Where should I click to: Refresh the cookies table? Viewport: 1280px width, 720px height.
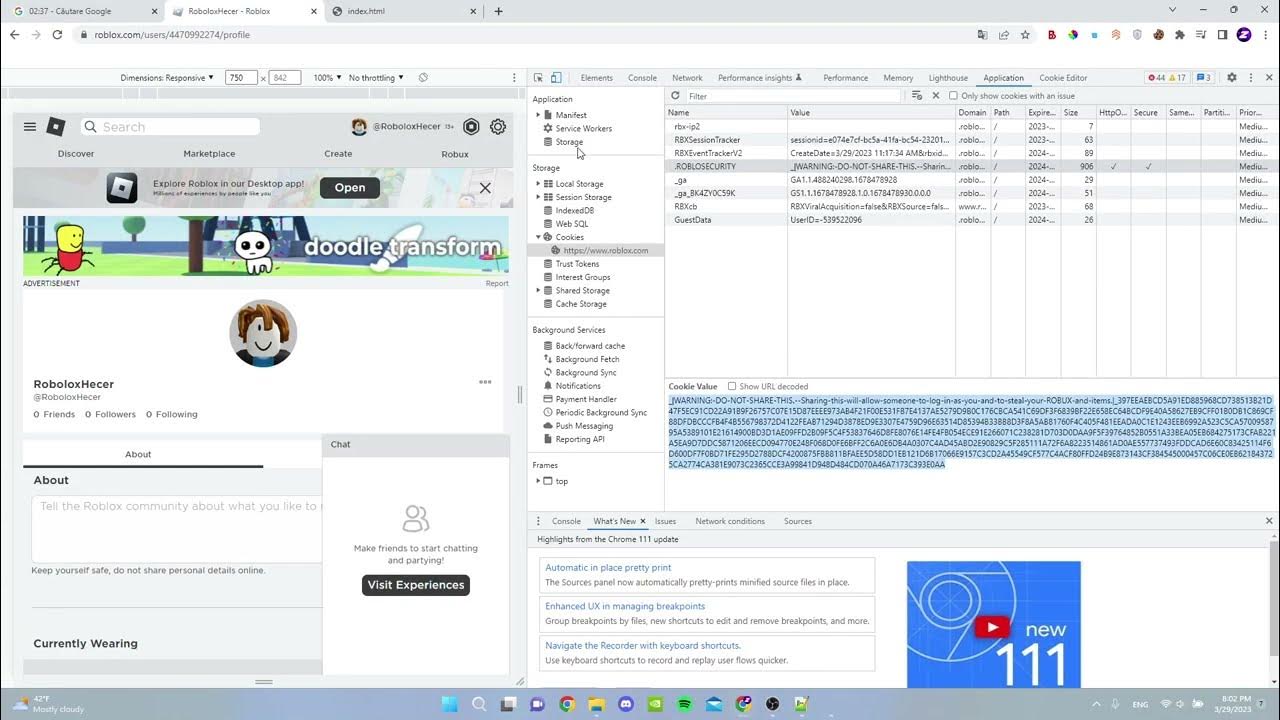(x=675, y=96)
